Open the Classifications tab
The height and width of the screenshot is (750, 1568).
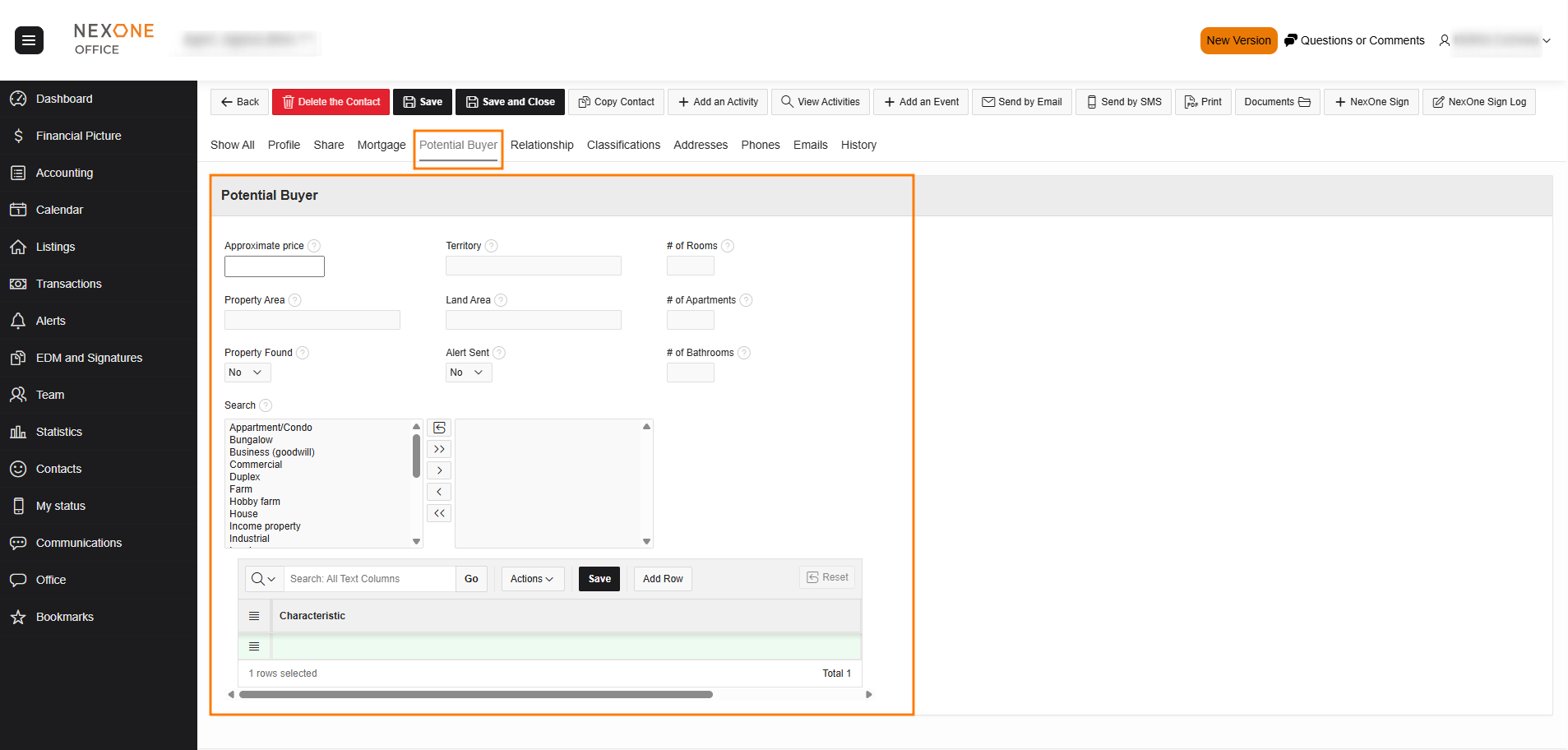click(623, 145)
